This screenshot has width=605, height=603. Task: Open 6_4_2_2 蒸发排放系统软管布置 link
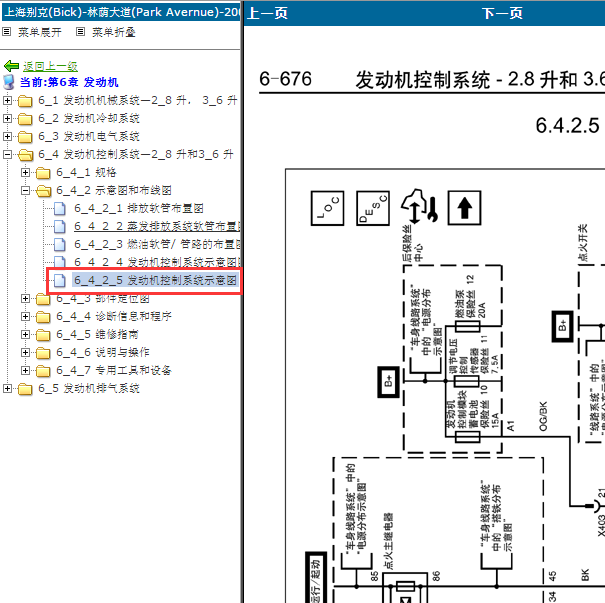coord(157,226)
